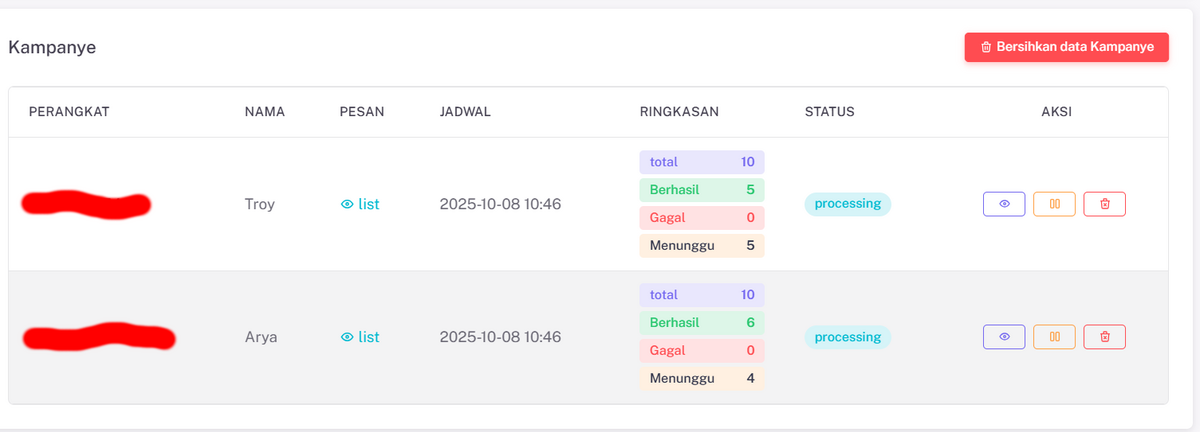
Task: Select the Arya name cell
Action: 261,337
